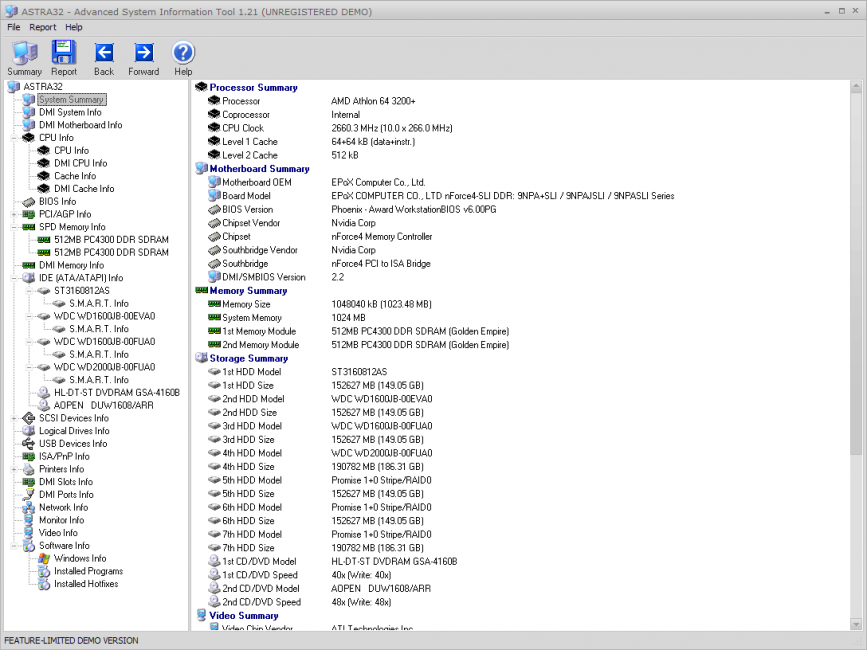The height and width of the screenshot is (650, 867).
Task: Click the Storage Summary heading
Action: pyautogui.click(x=249, y=358)
